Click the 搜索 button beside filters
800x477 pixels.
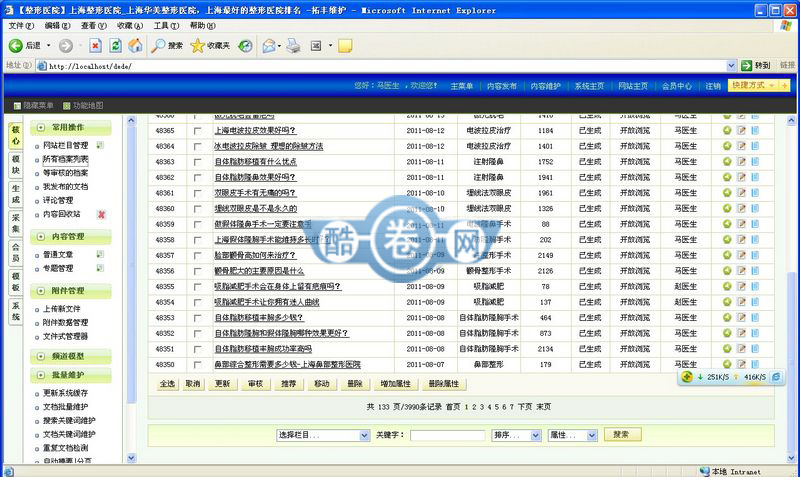[622, 435]
